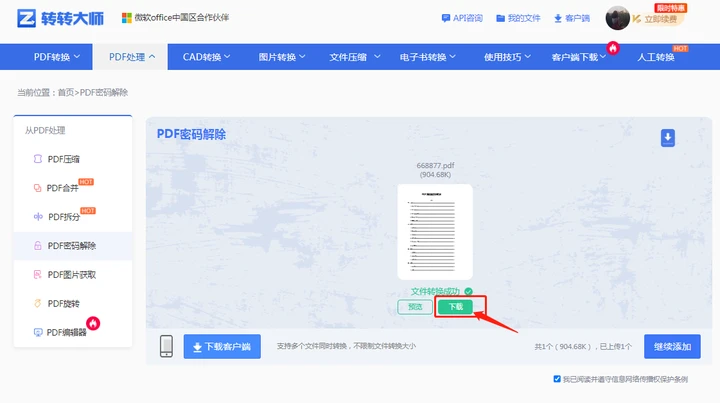Click the PDF密码解除 lock icon

pyautogui.click(x=38, y=246)
